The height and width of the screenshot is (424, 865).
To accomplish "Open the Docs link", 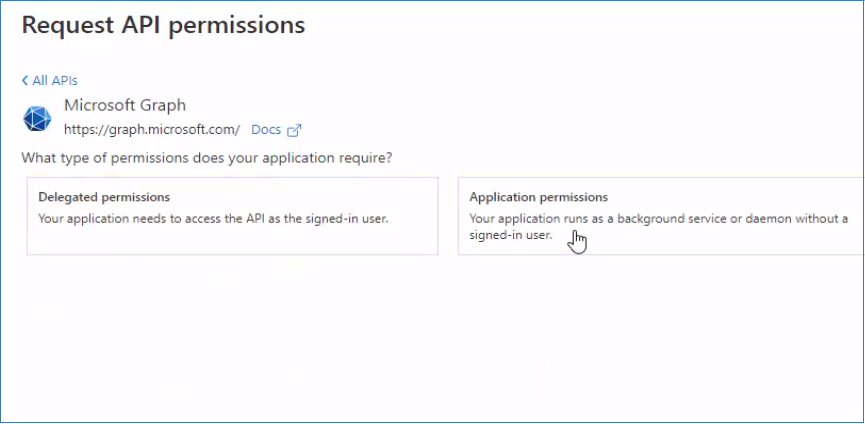I will pyautogui.click(x=266, y=130).
